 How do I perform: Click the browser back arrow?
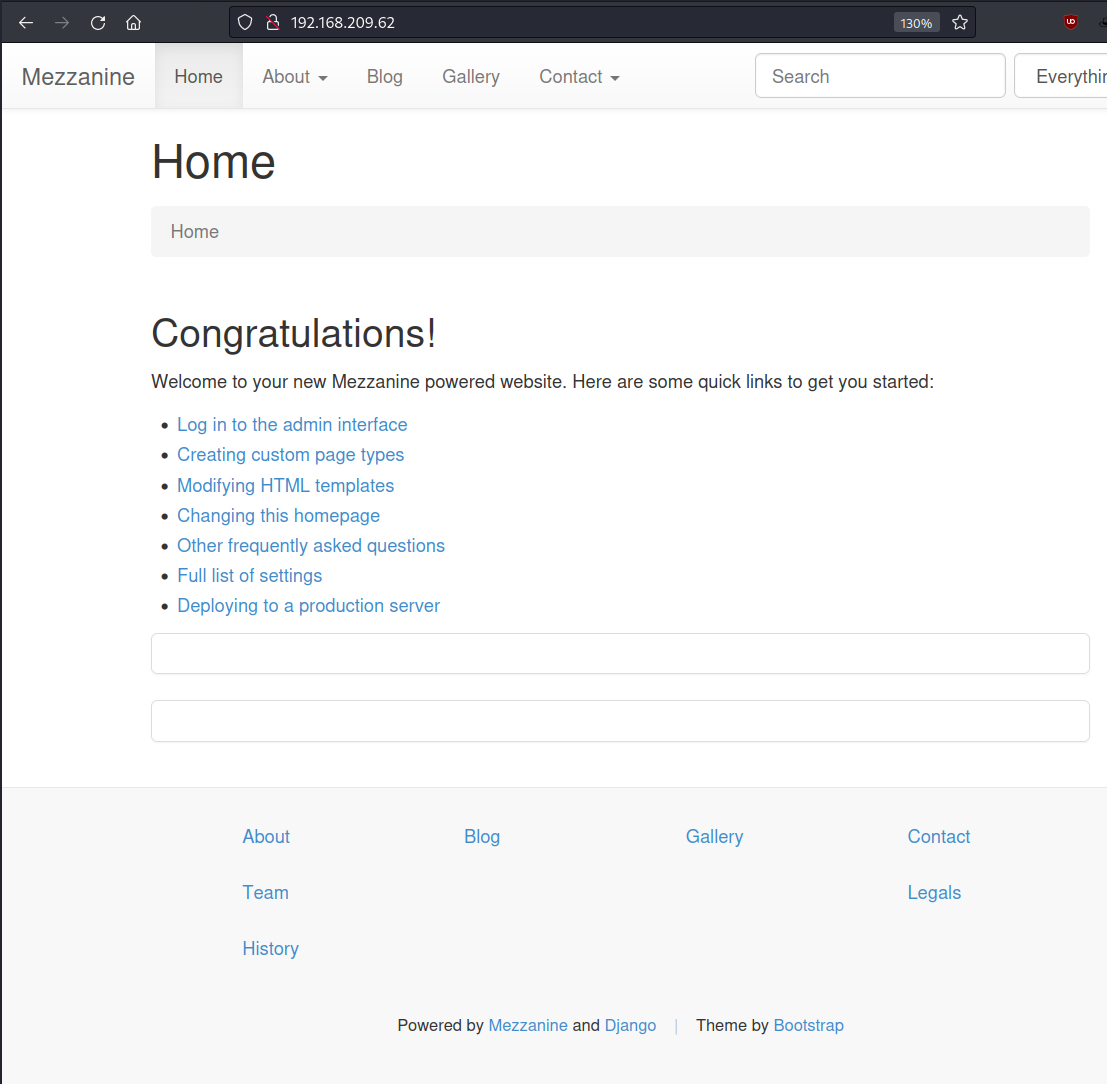(x=26, y=23)
